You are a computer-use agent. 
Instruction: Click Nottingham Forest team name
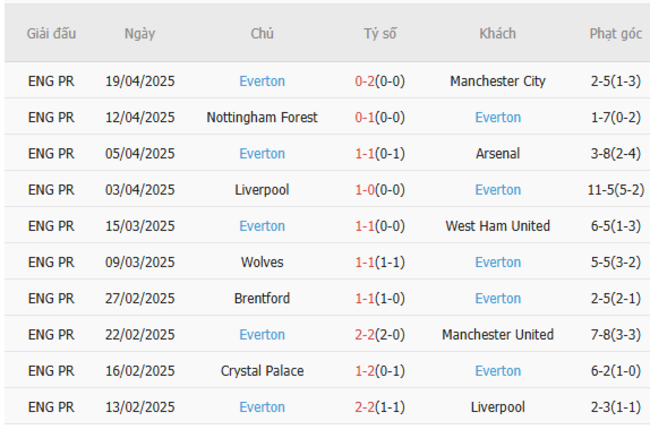click(x=262, y=117)
